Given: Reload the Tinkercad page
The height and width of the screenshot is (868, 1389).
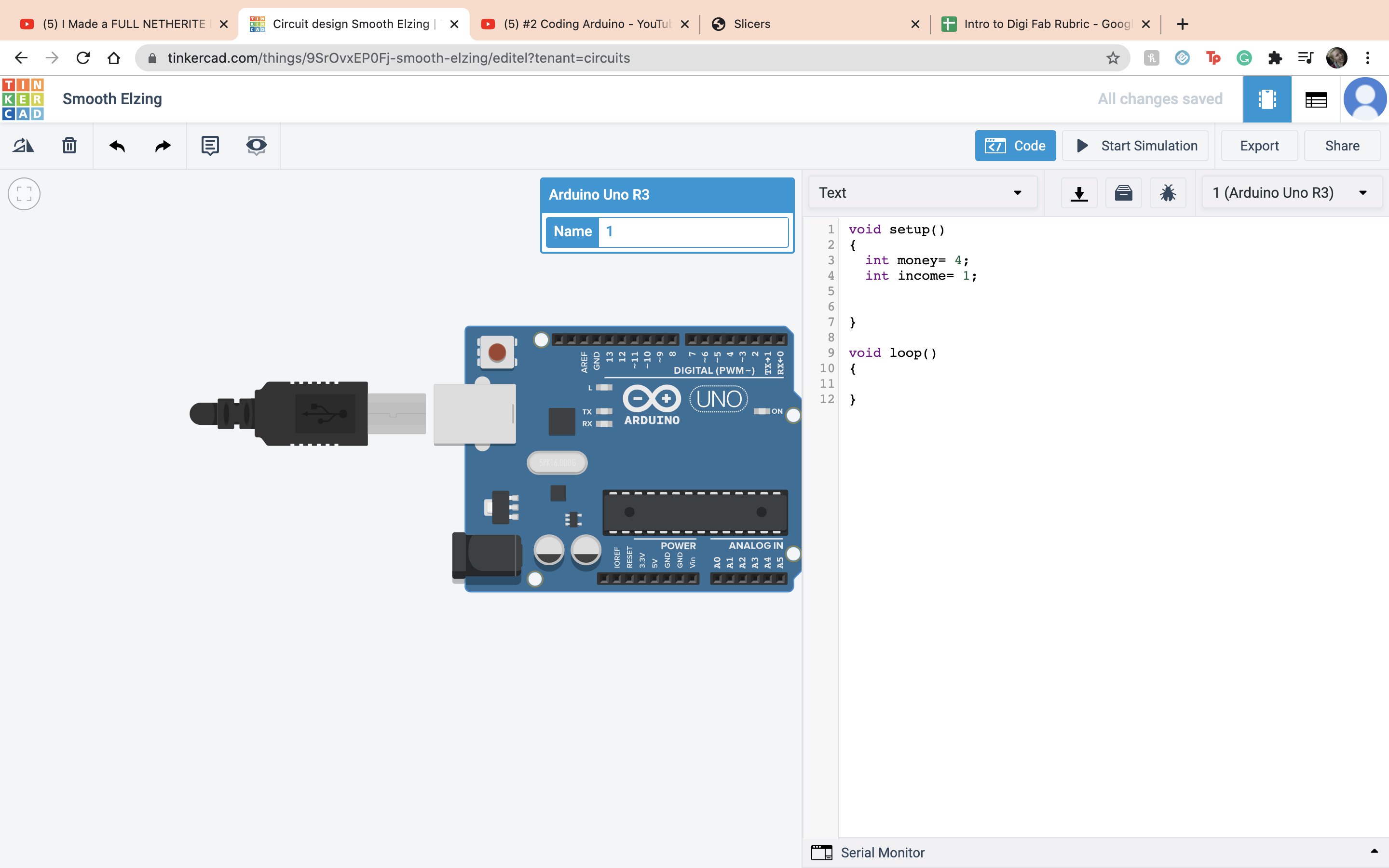Looking at the screenshot, I should click(83, 58).
